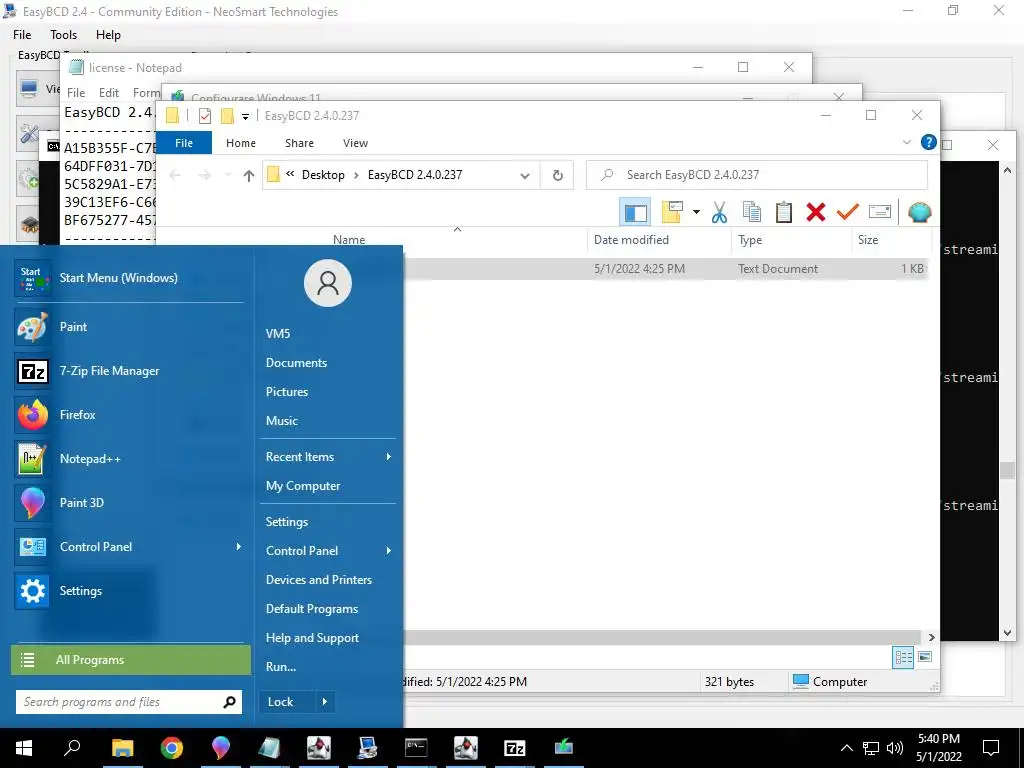Switch to the Share ribbon tab
This screenshot has width=1024, height=768.
(299, 143)
